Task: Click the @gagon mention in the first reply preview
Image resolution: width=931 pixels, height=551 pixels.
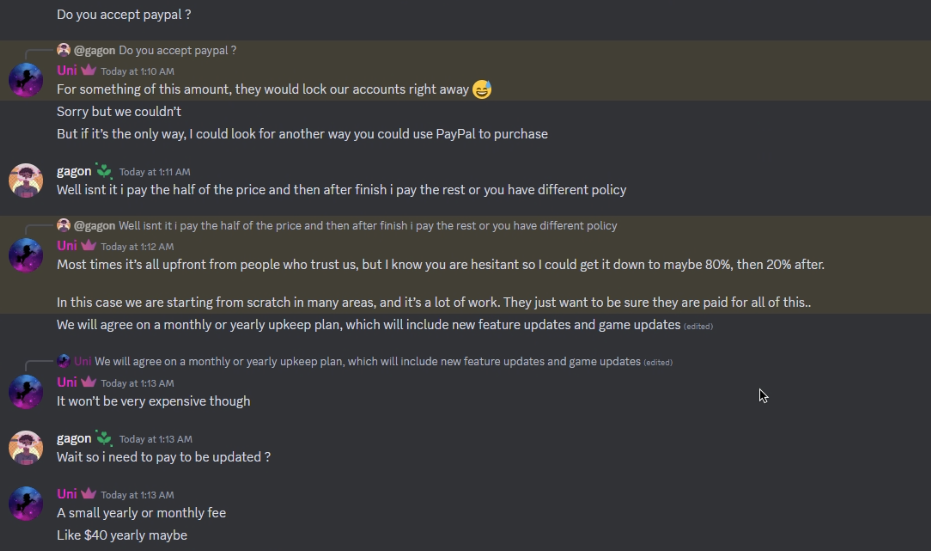Action: click(95, 50)
